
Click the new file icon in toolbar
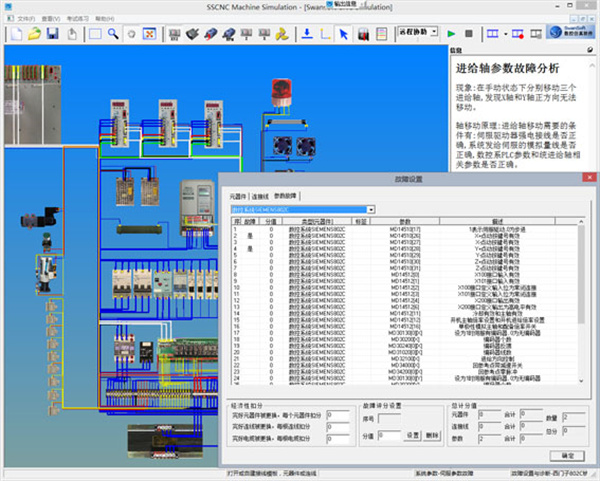point(14,34)
